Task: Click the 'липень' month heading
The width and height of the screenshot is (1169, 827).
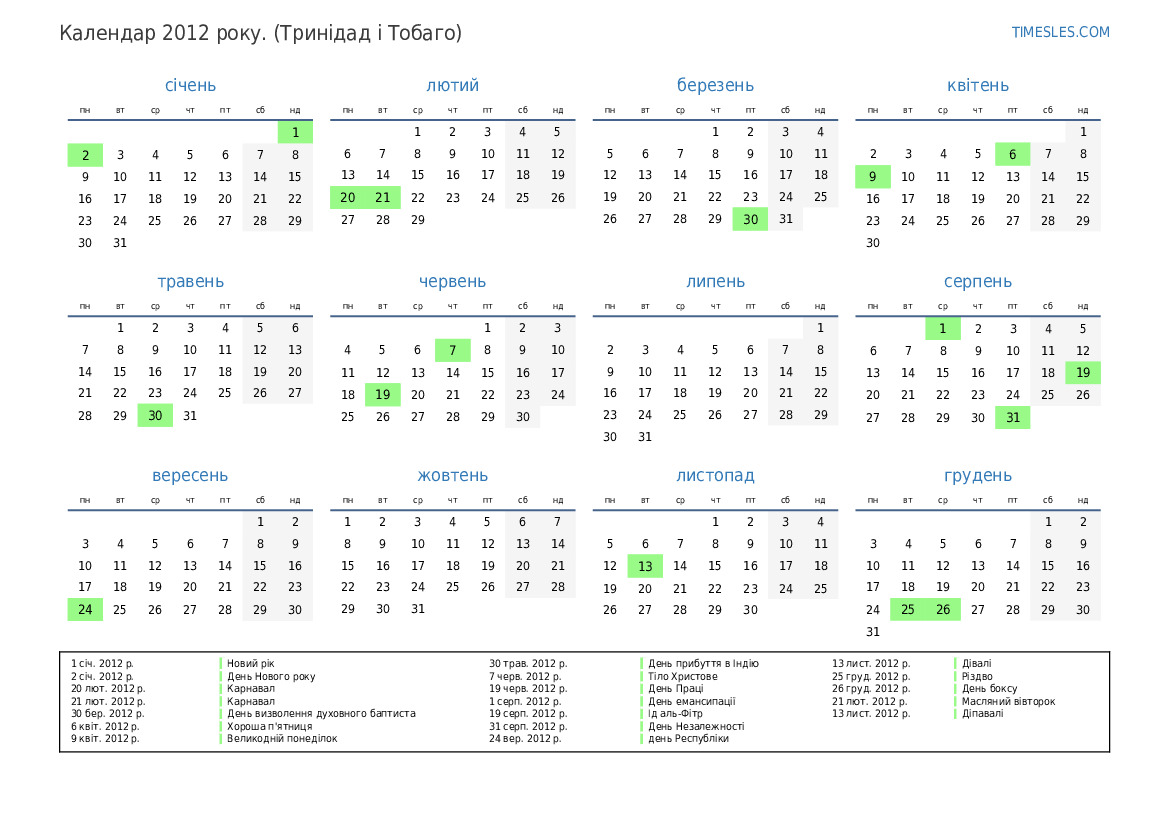Action: coord(715,282)
